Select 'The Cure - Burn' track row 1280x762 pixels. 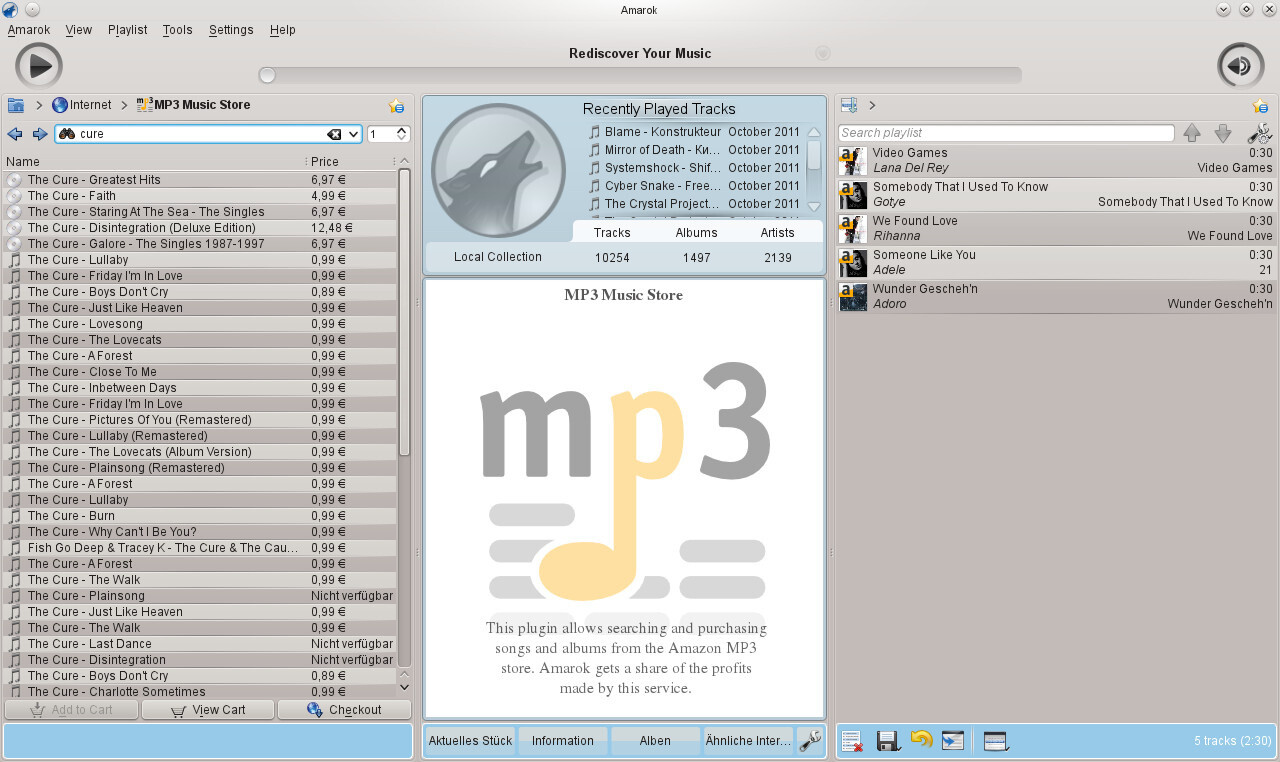point(200,516)
